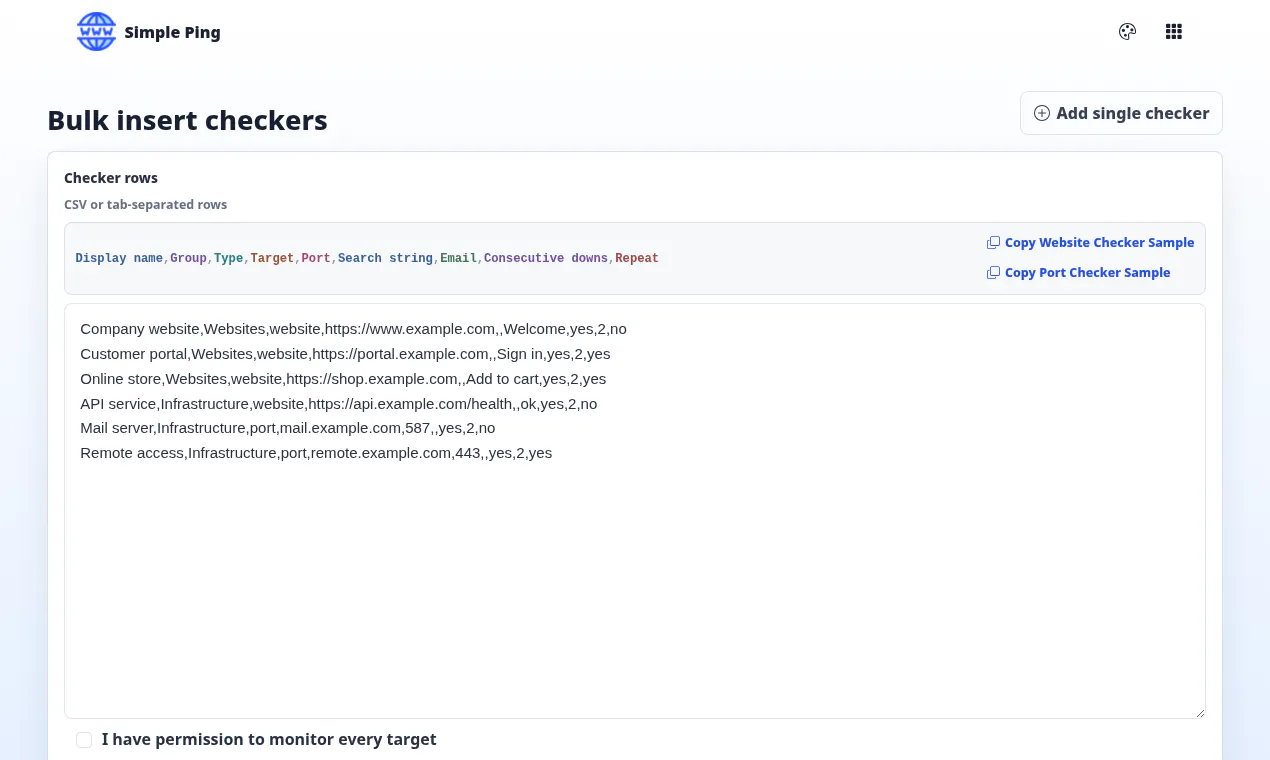Click the copy icon beside Website Checker Sample
The image size is (1270, 760).
pos(993,243)
